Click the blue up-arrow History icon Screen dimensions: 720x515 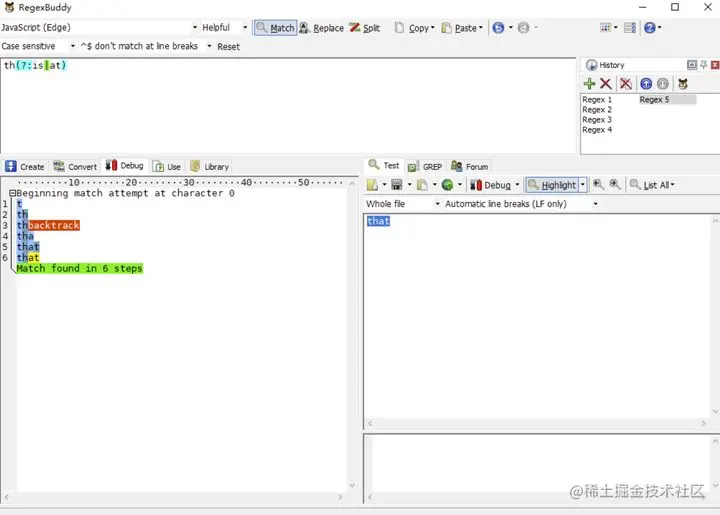point(646,84)
